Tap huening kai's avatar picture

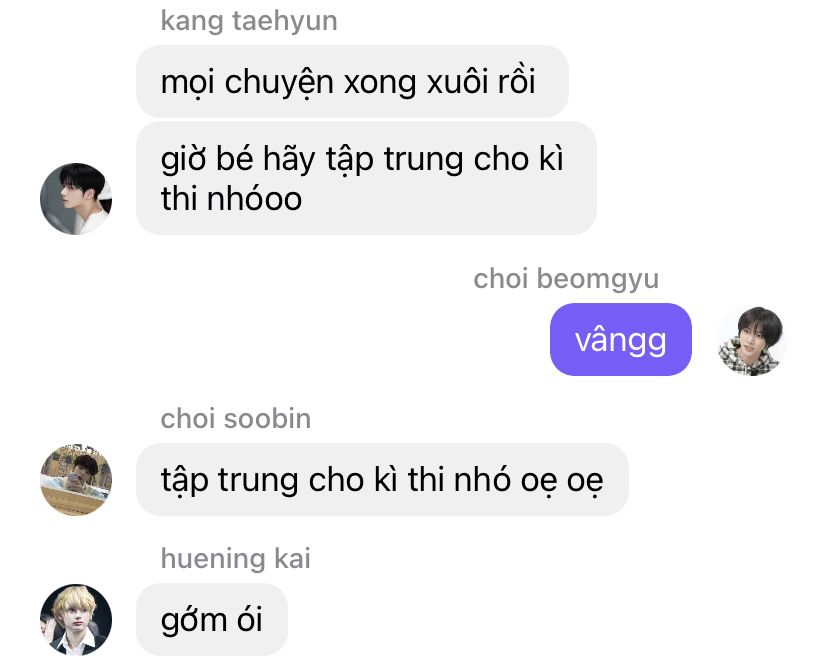[76, 620]
